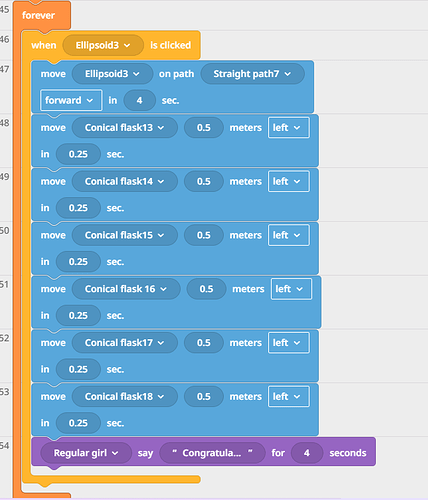
Task: Open the Conical flask18 object dropdown
Action: [x=125, y=396]
